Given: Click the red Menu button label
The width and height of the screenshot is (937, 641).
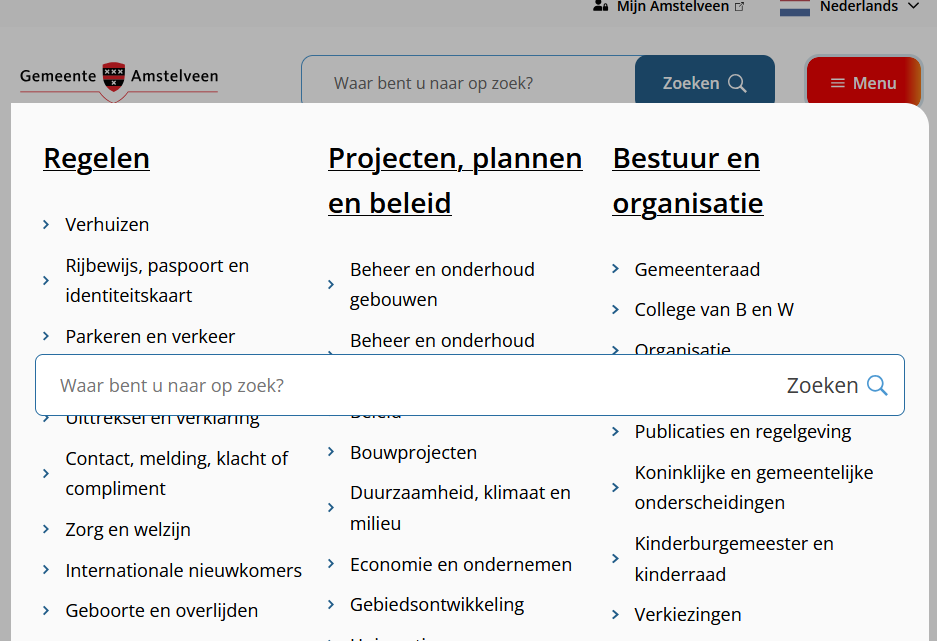Looking at the screenshot, I should [x=874, y=83].
